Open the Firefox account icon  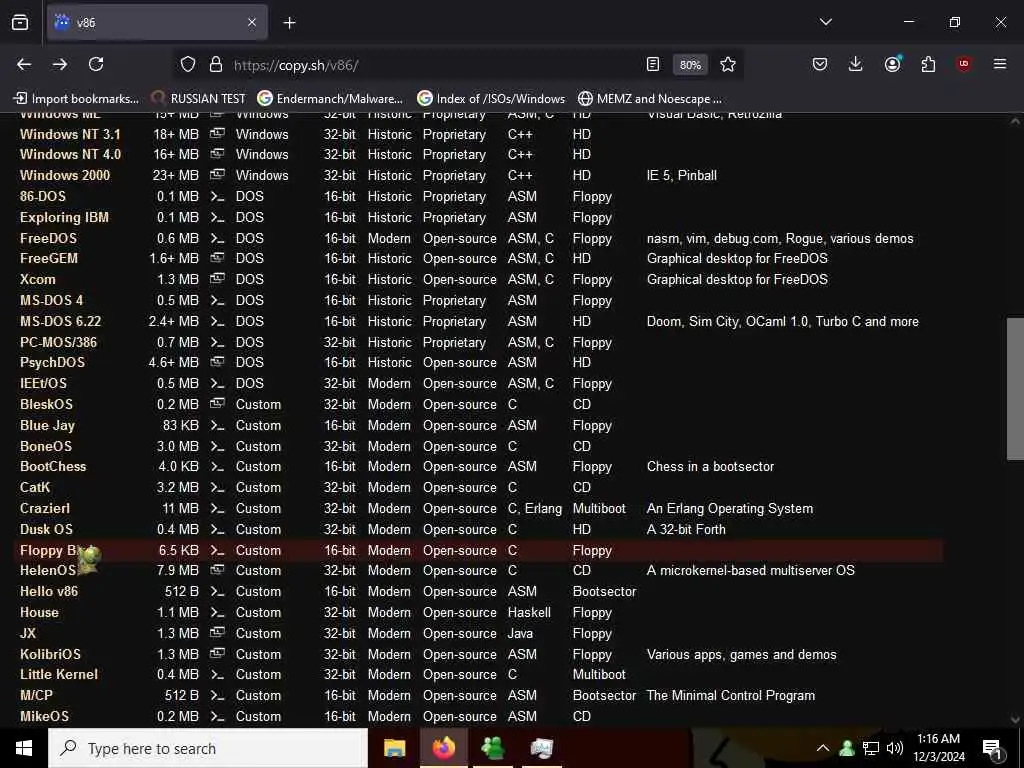click(892, 64)
